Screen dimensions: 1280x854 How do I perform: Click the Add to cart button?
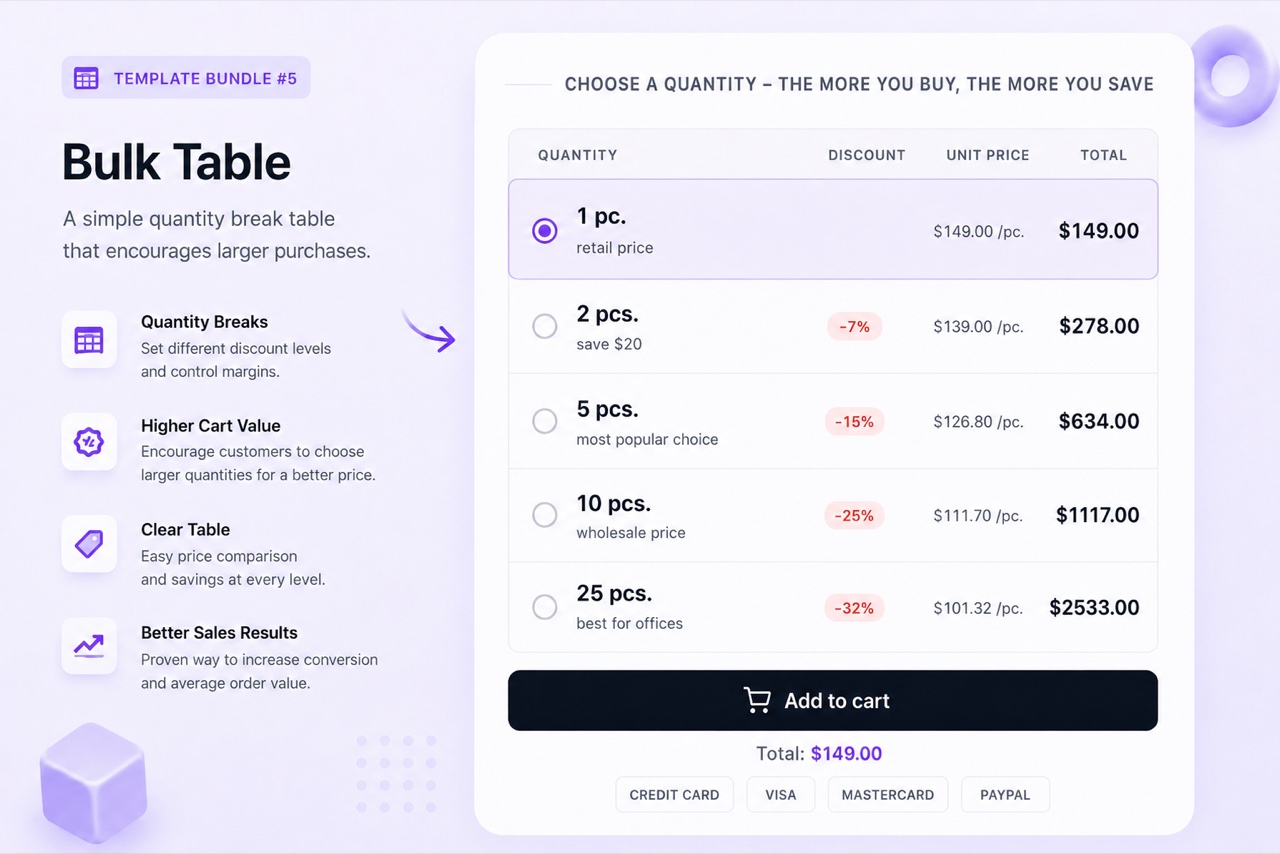(833, 700)
